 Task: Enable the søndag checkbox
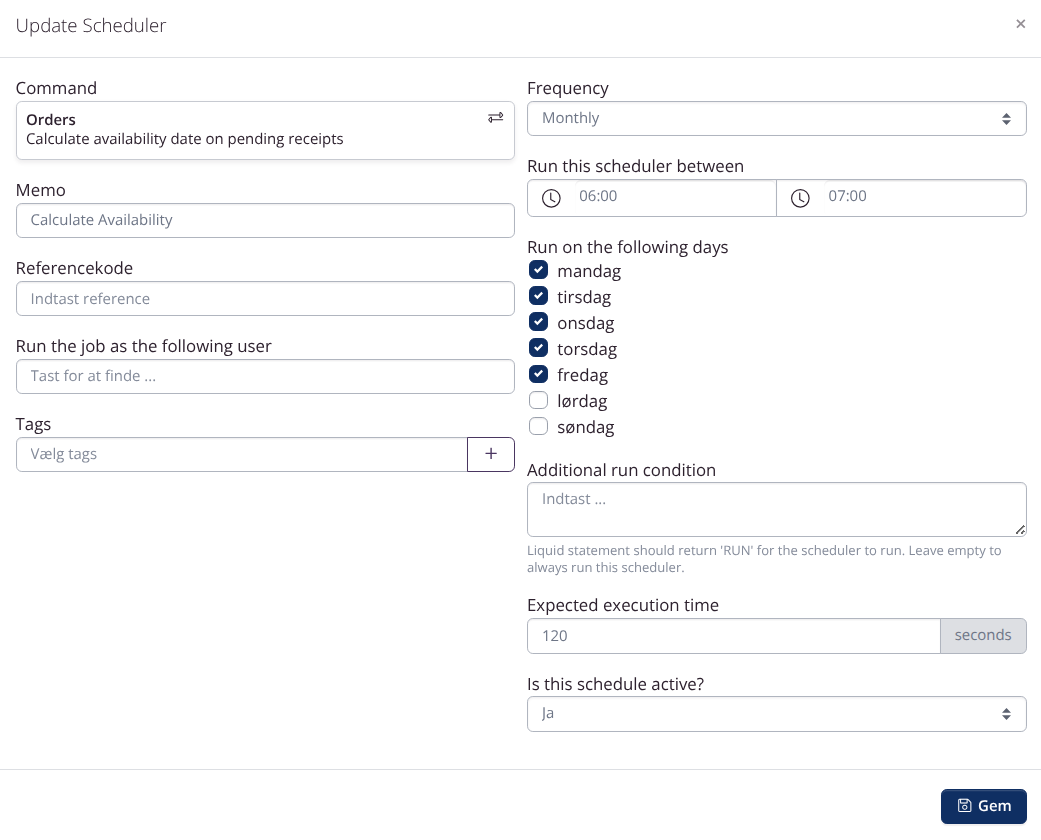538,426
